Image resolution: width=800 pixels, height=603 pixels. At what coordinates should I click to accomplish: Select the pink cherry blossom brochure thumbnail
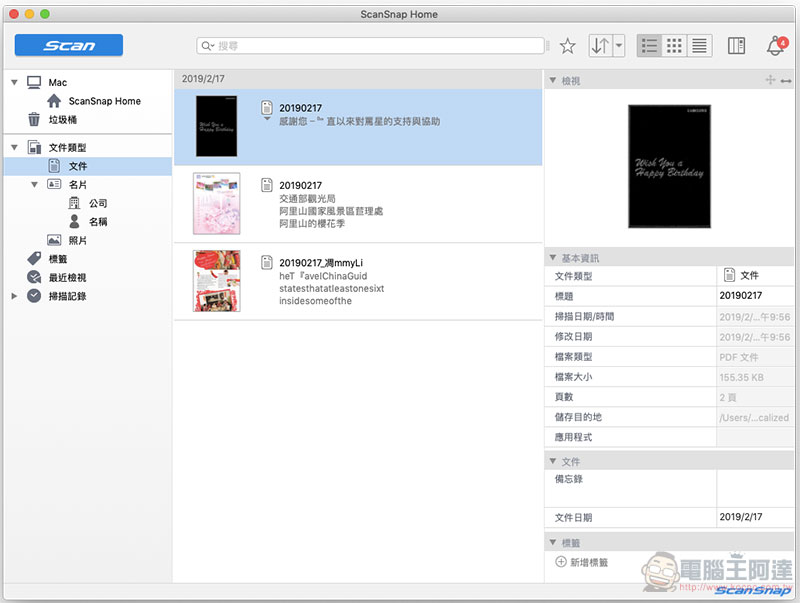click(x=216, y=204)
